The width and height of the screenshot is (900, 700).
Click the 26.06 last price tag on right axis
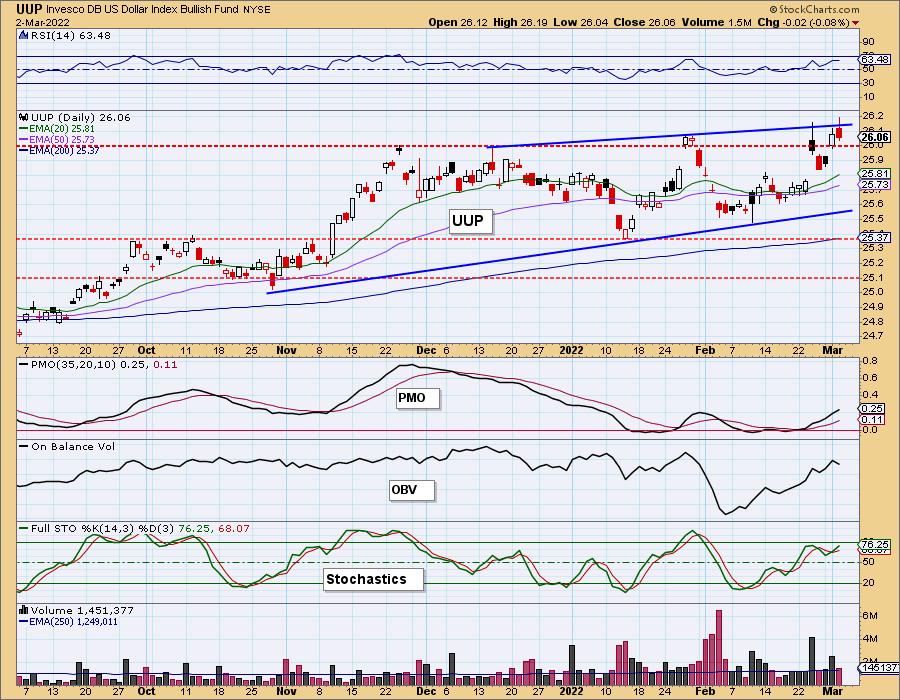(x=875, y=137)
